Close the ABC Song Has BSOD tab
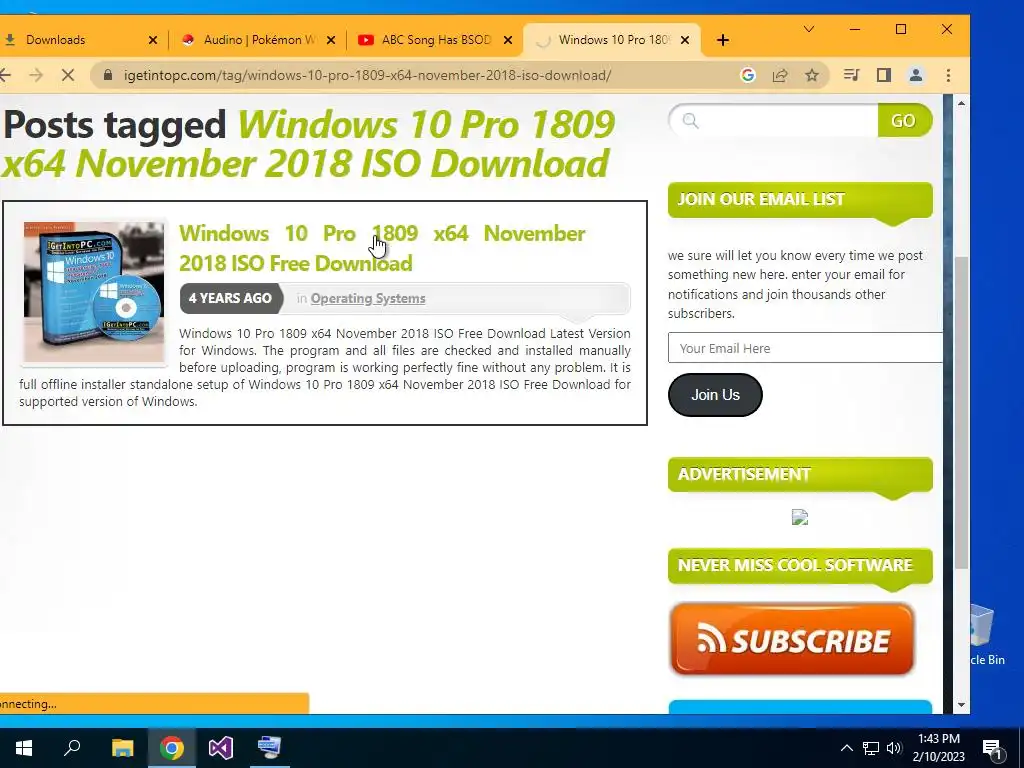This screenshot has height=768, width=1024. [x=507, y=40]
